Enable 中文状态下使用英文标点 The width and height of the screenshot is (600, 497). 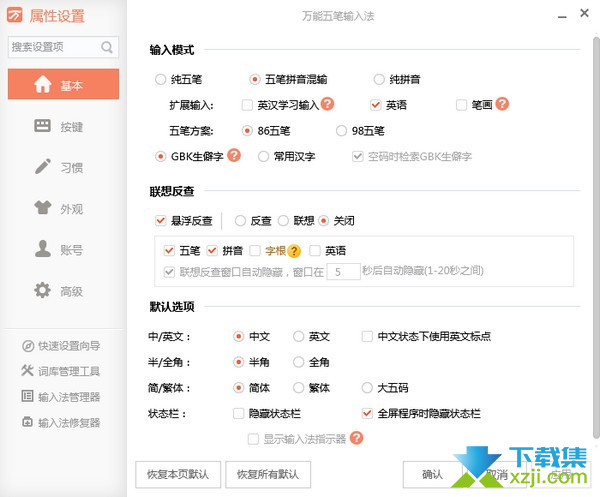(x=367, y=336)
